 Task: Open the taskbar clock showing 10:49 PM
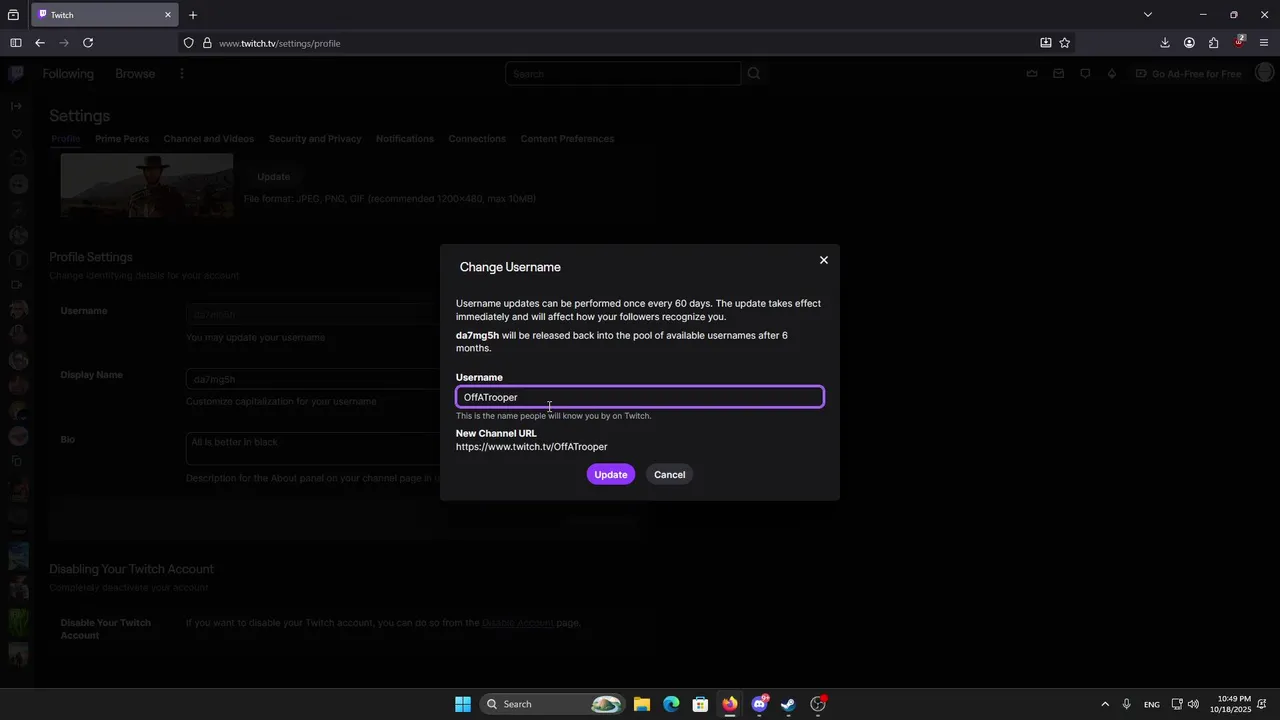pos(1230,704)
